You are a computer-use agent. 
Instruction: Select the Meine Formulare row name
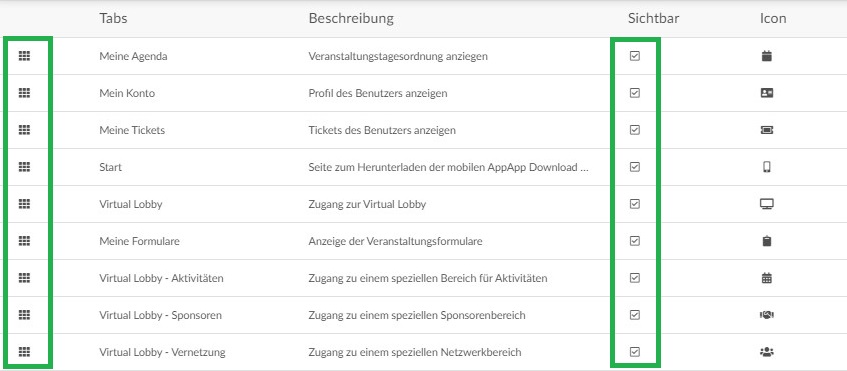point(139,241)
